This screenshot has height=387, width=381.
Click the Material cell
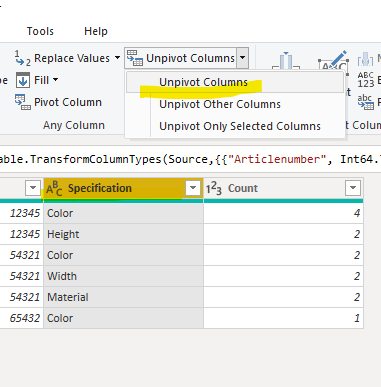tap(123, 297)
